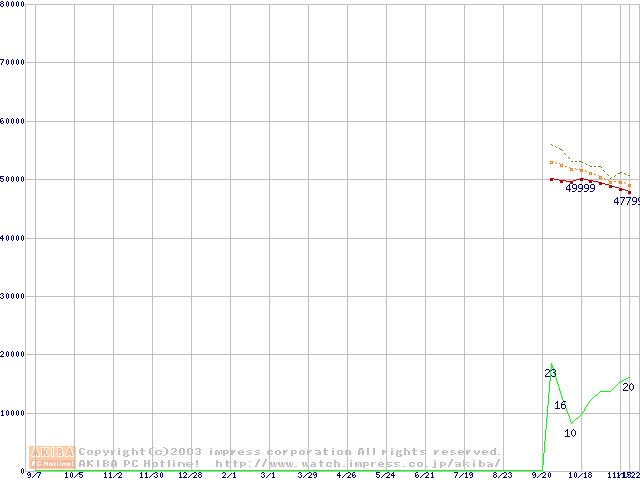640x480 pixels.
Task: Click the 9/20 date on x-axis
Action: click(x=541, y=476)
